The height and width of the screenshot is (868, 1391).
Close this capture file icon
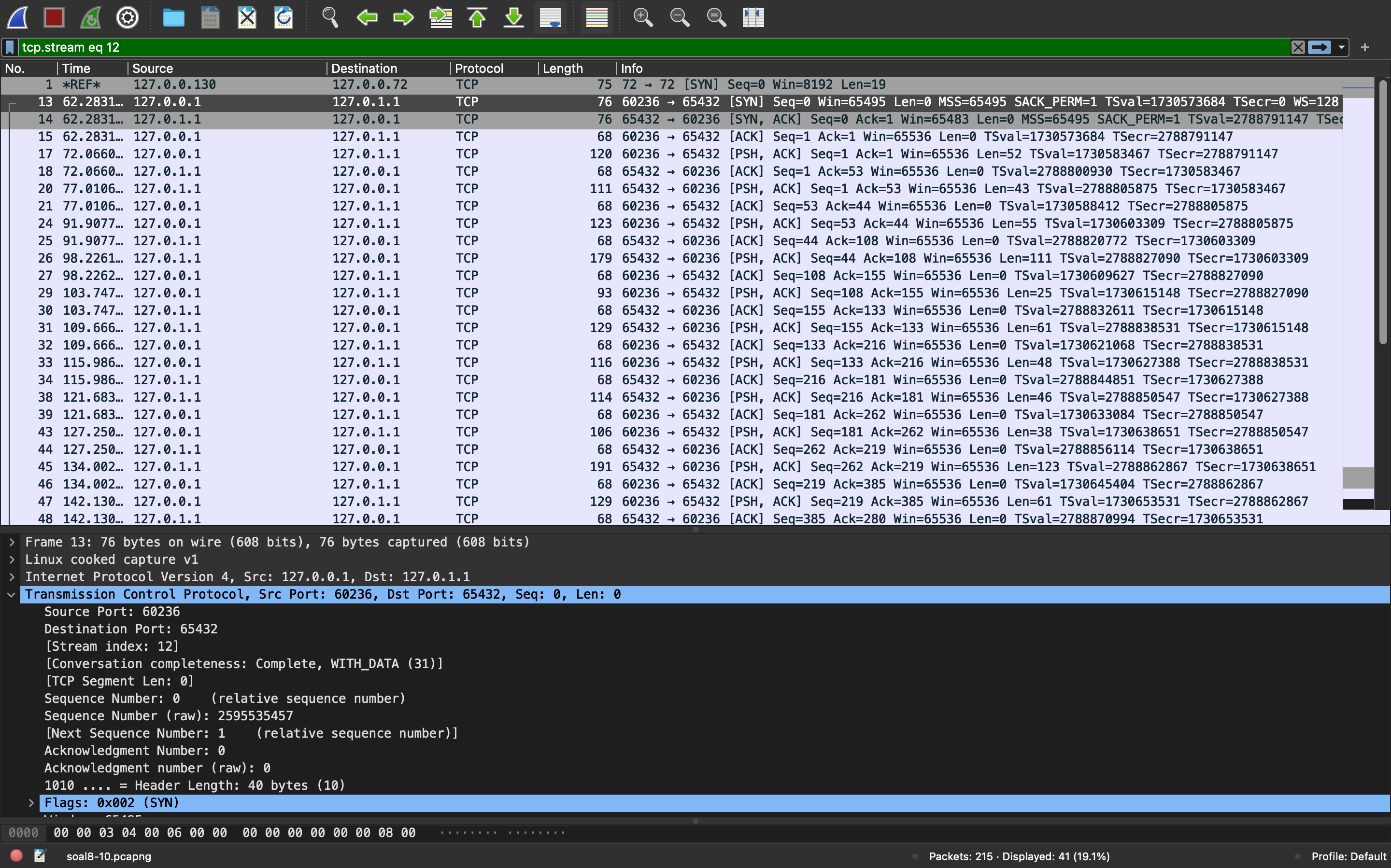click(x=247, y=17)
